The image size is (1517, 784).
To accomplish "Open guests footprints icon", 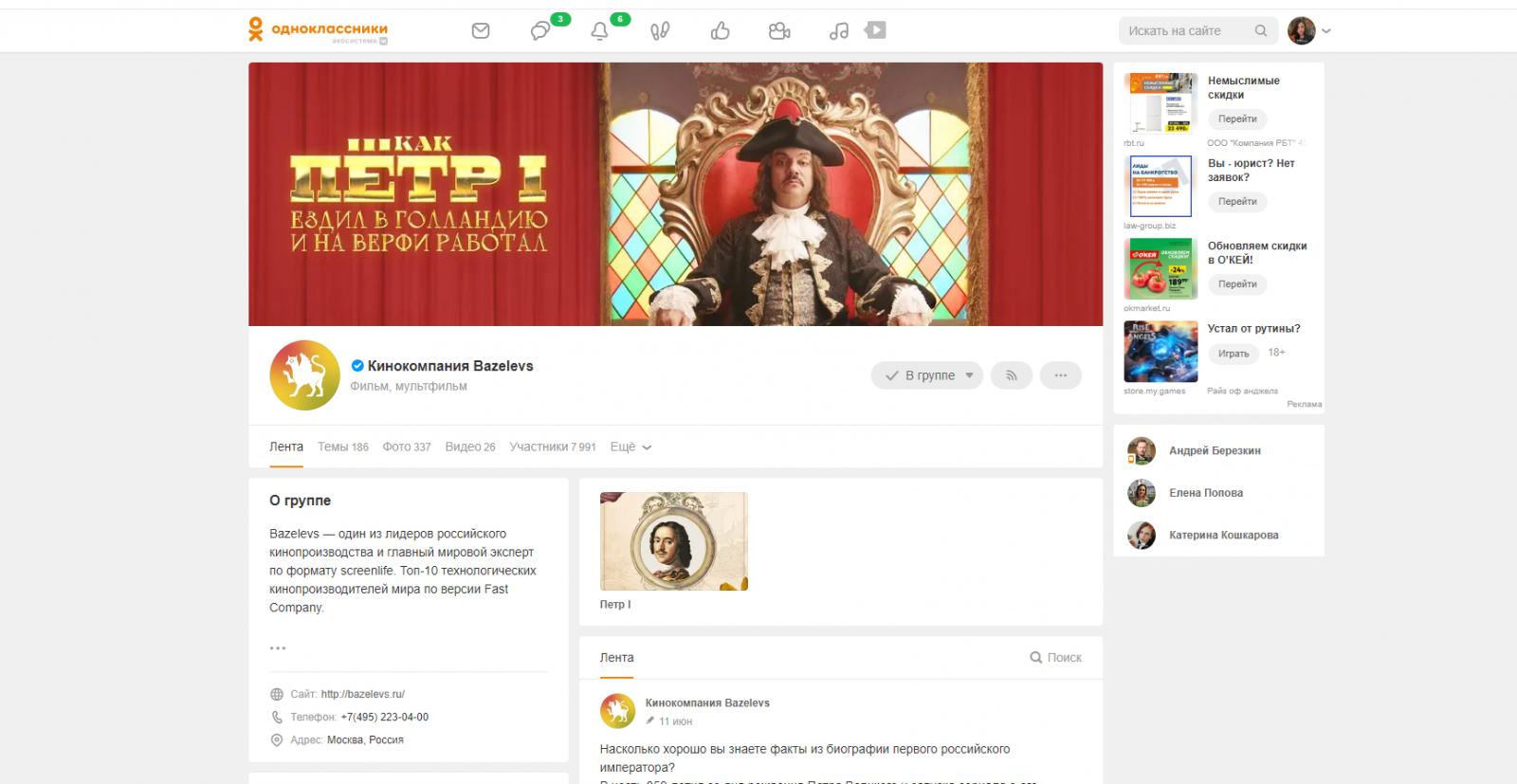I will pyautogui.click(x=660, y=31).
